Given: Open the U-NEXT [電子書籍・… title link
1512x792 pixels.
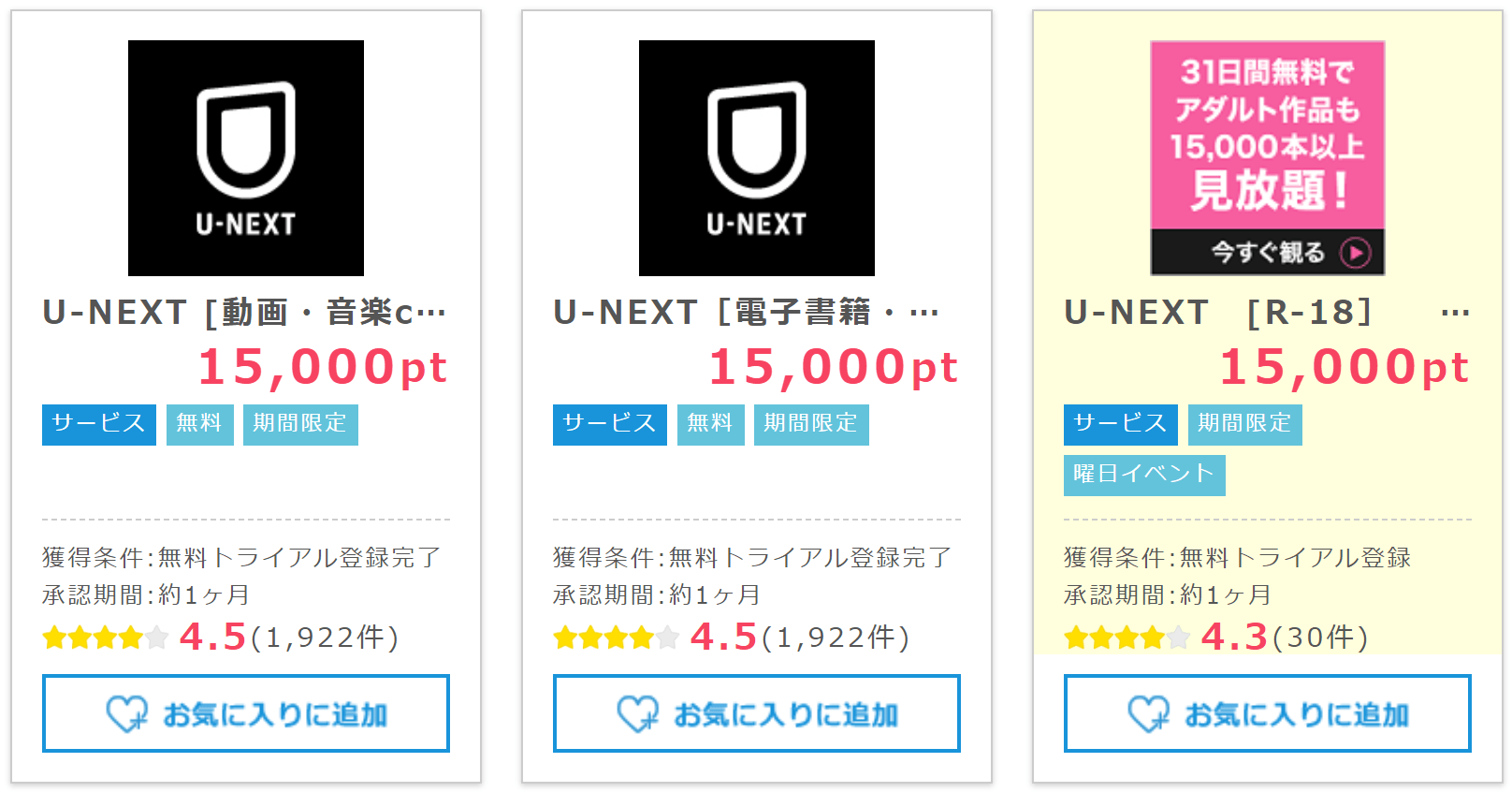Looking at the screenshot, I should [x=747, y=313].
